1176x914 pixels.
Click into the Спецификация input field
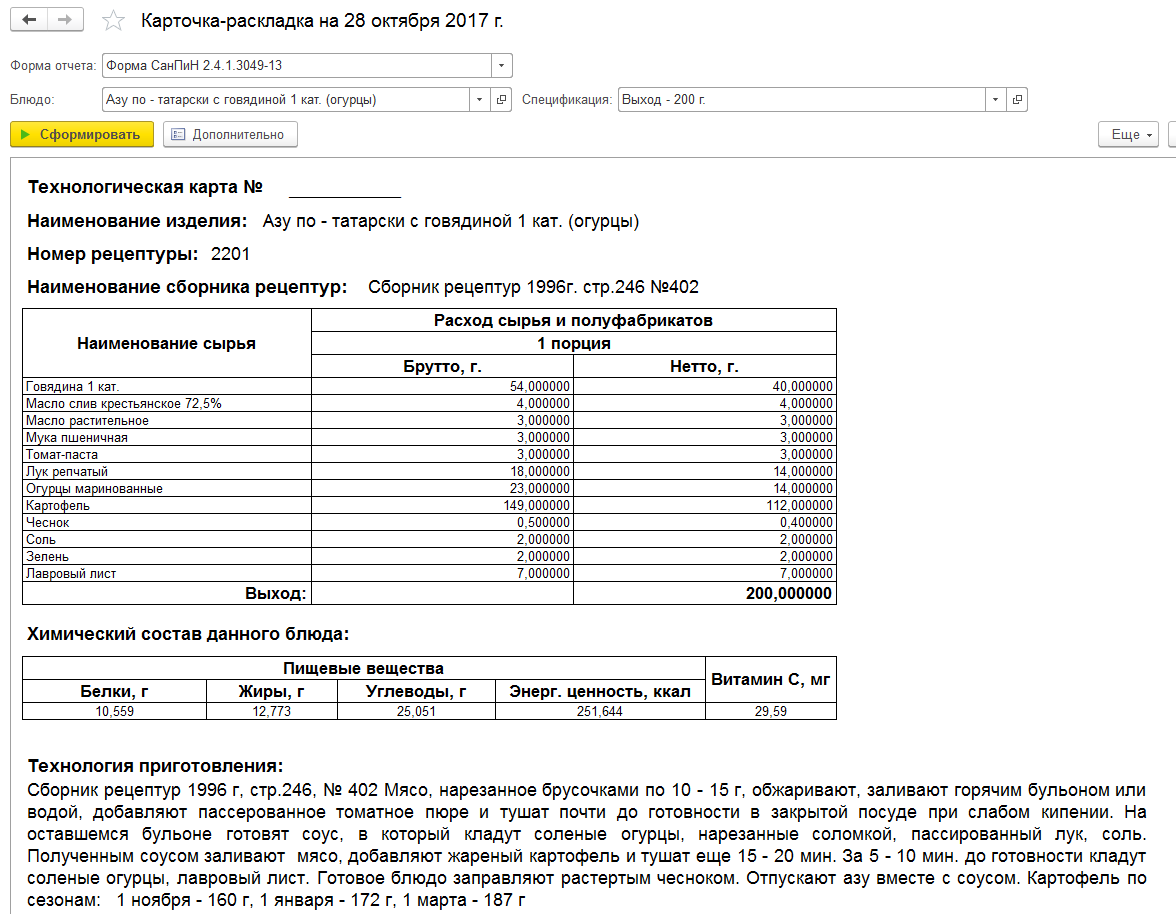pos(801,100)
